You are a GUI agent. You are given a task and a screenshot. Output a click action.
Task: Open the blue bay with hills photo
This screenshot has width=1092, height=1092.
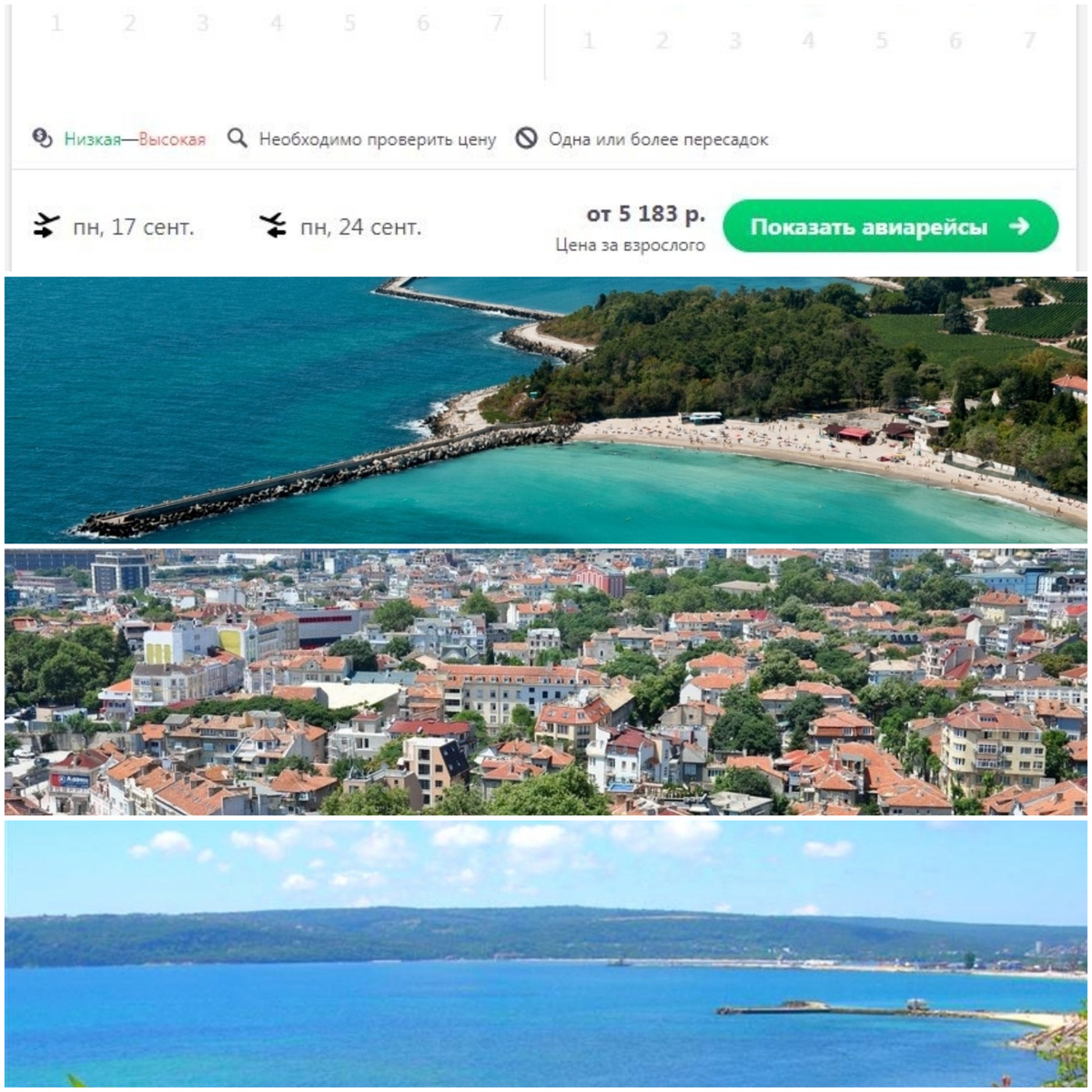point(546,954)
